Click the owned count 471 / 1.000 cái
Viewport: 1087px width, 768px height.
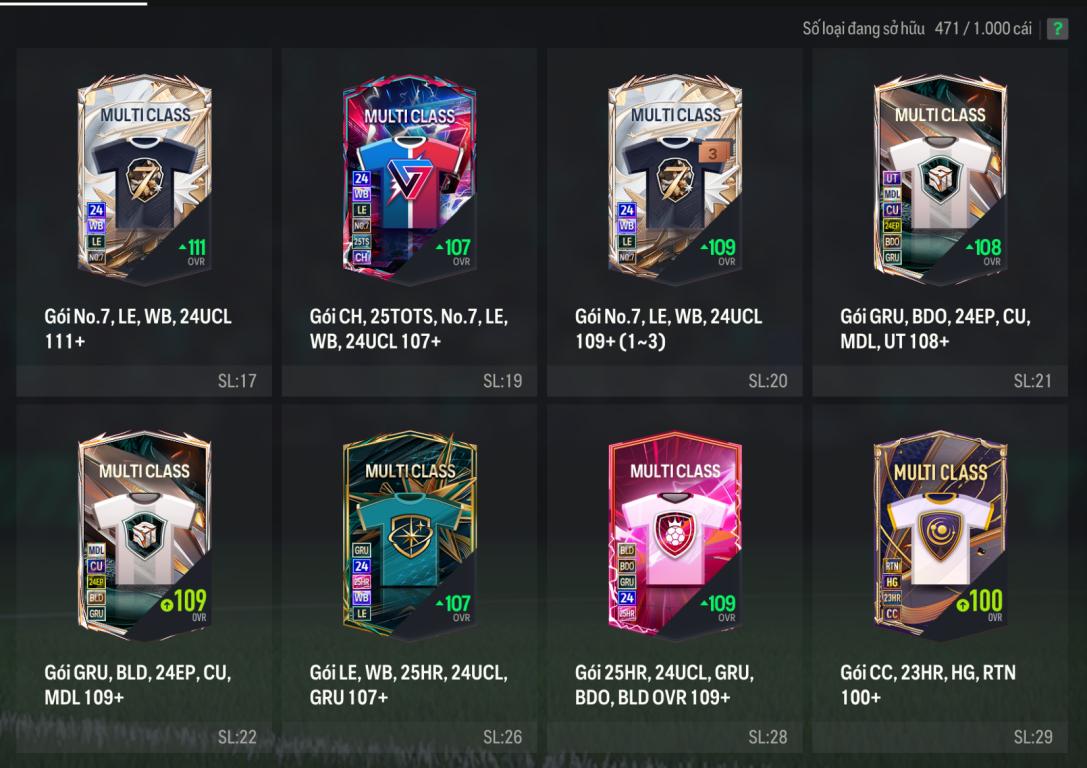pos(983,28)
